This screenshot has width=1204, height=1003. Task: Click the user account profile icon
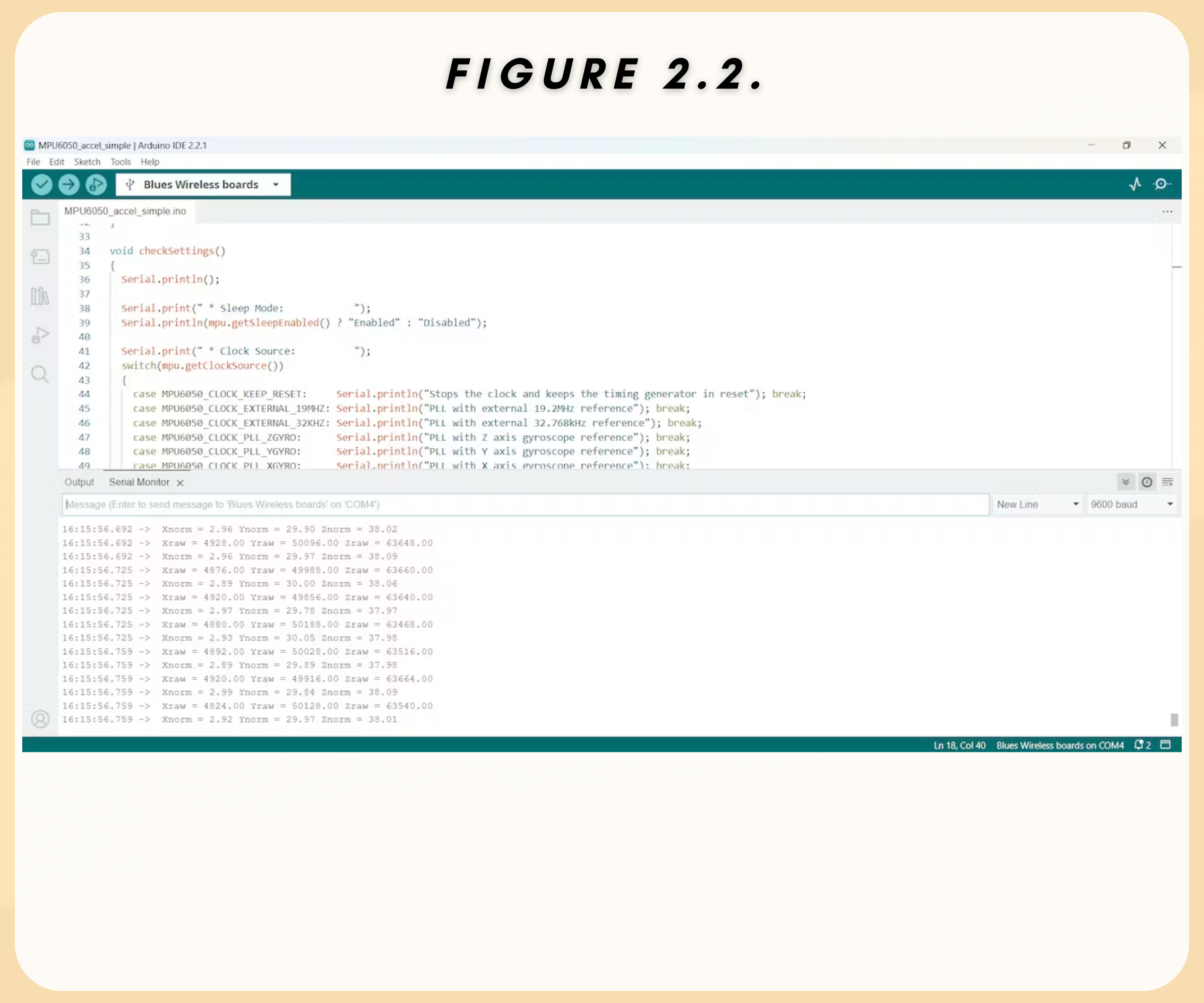click(x=40, y=719)
